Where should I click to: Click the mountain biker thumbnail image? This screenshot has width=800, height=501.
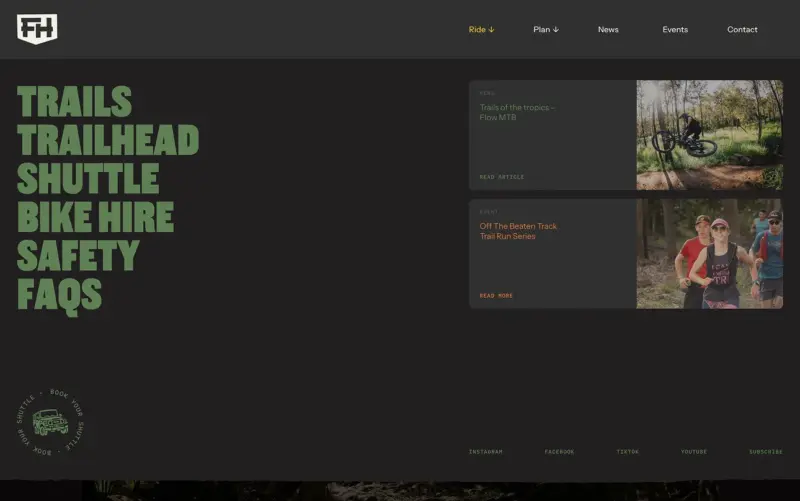pyautogui.click(x=709, y=135)
